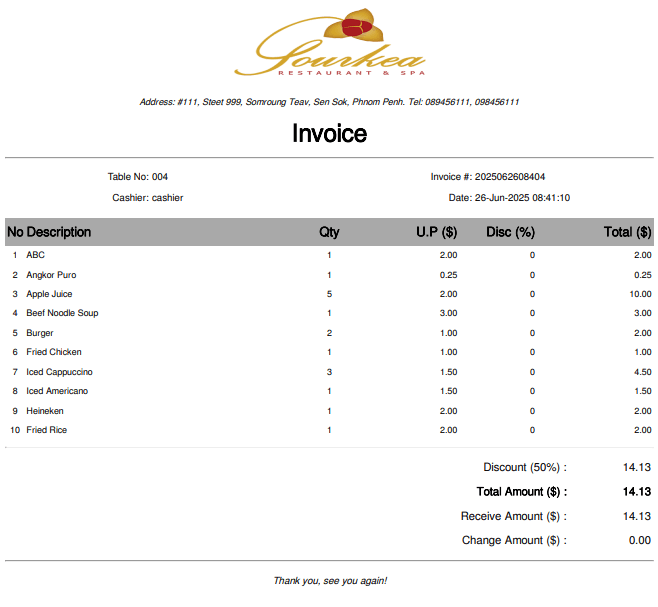Click the Total Amount ($) label
Image resolution: width=658 pixels, height=607 pixels.
[x=521, y=492]
